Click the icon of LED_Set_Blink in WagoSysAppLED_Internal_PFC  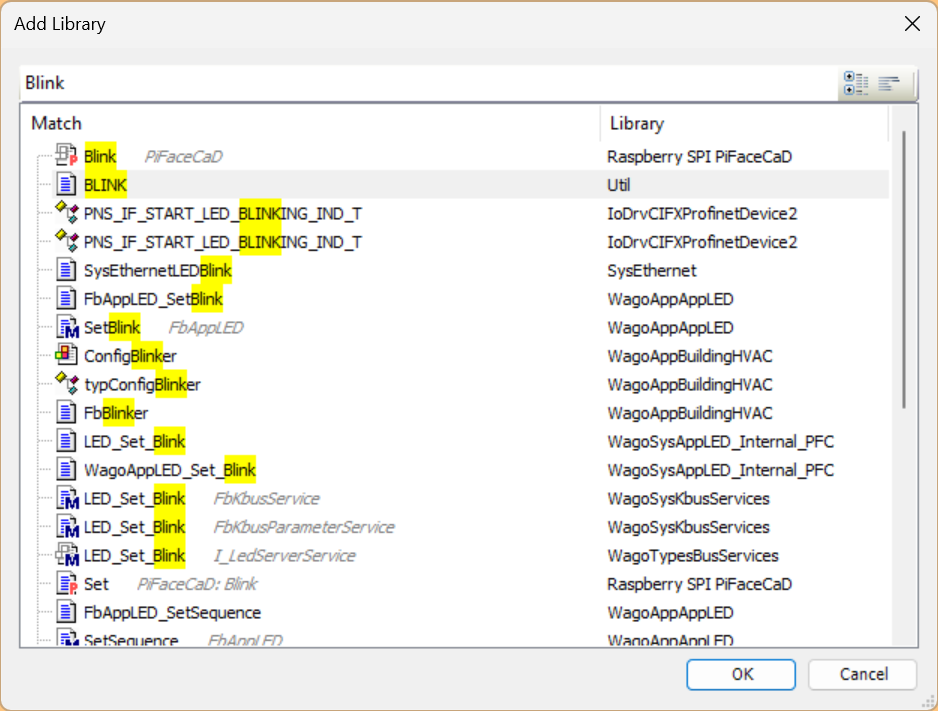pyautogui.click(x=66, y=441)
